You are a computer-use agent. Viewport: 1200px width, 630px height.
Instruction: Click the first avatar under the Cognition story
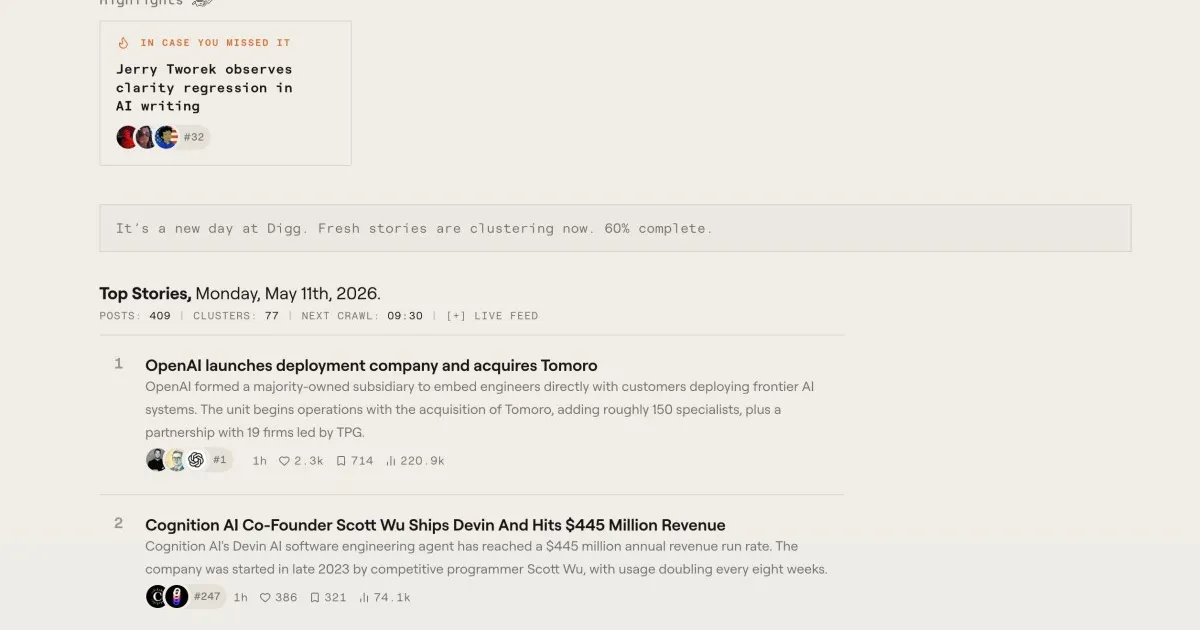point(157,597)
